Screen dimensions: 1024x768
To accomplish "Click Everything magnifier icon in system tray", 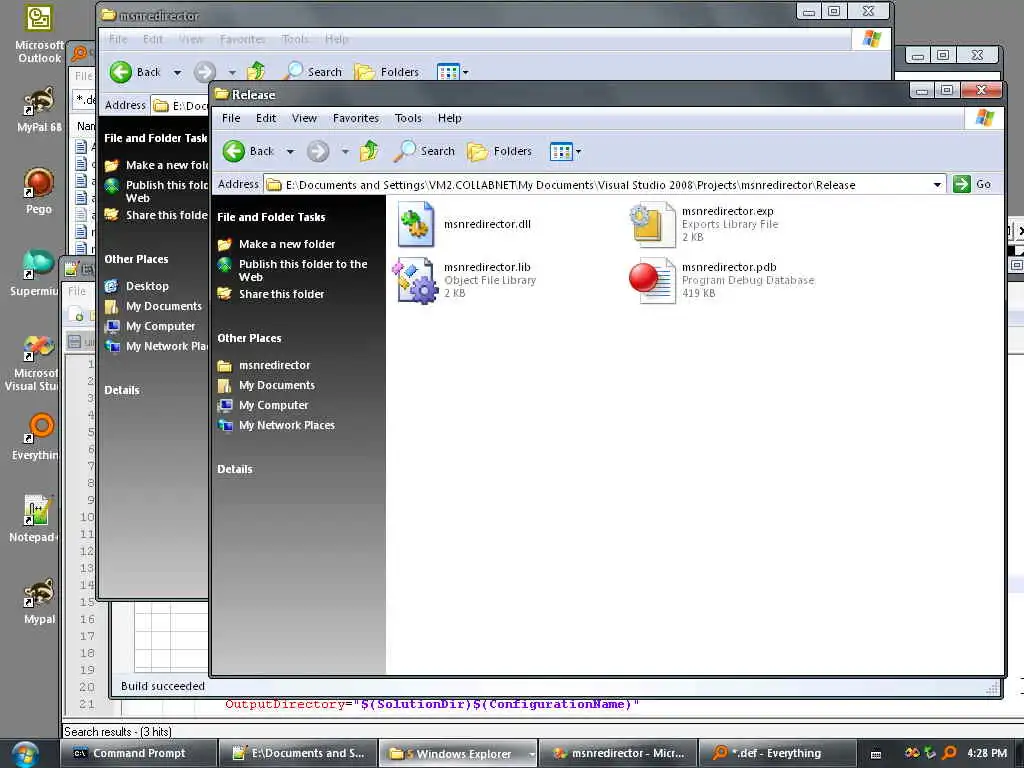I will pyautogui.click(x=950, y=753).
